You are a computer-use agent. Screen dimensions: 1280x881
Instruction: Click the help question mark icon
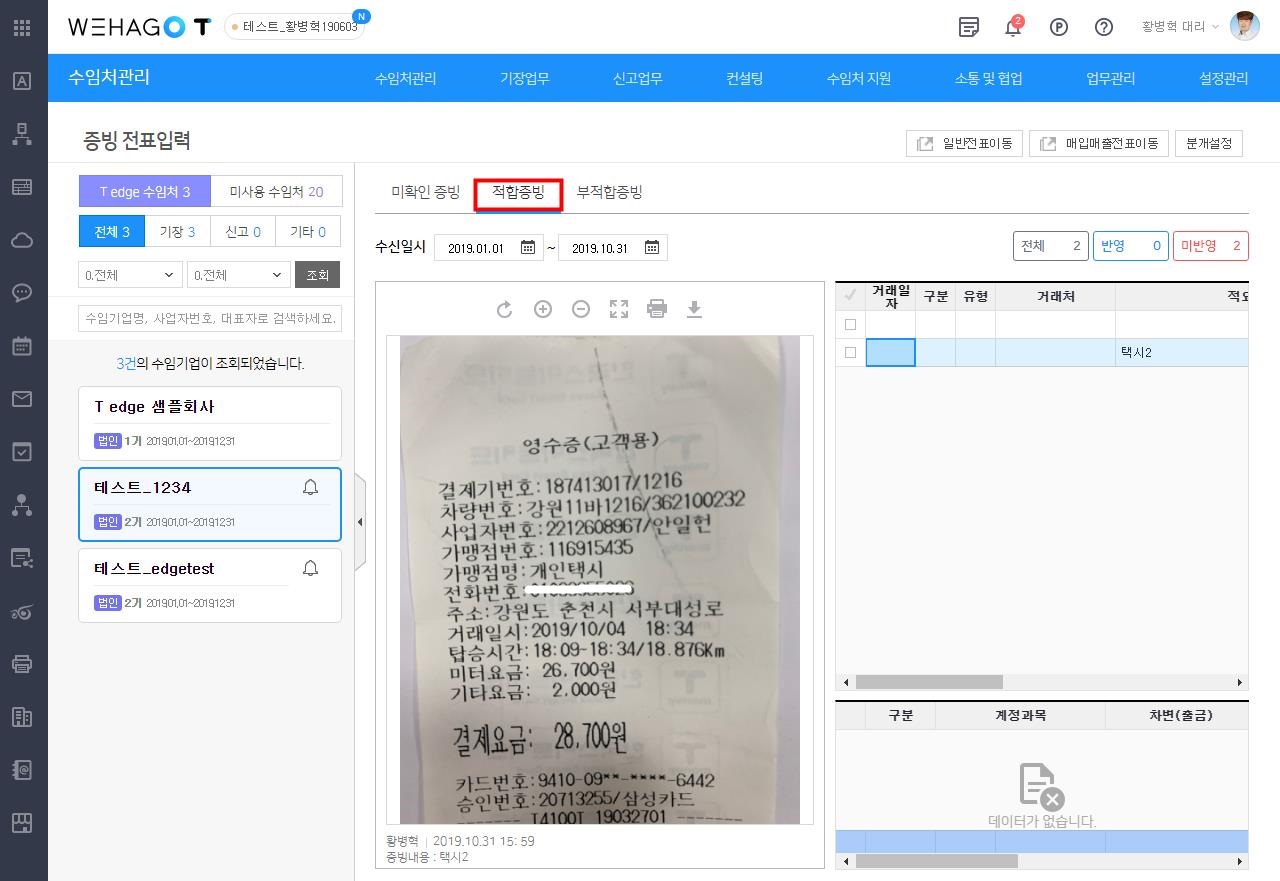click(x=1104, y=27)
